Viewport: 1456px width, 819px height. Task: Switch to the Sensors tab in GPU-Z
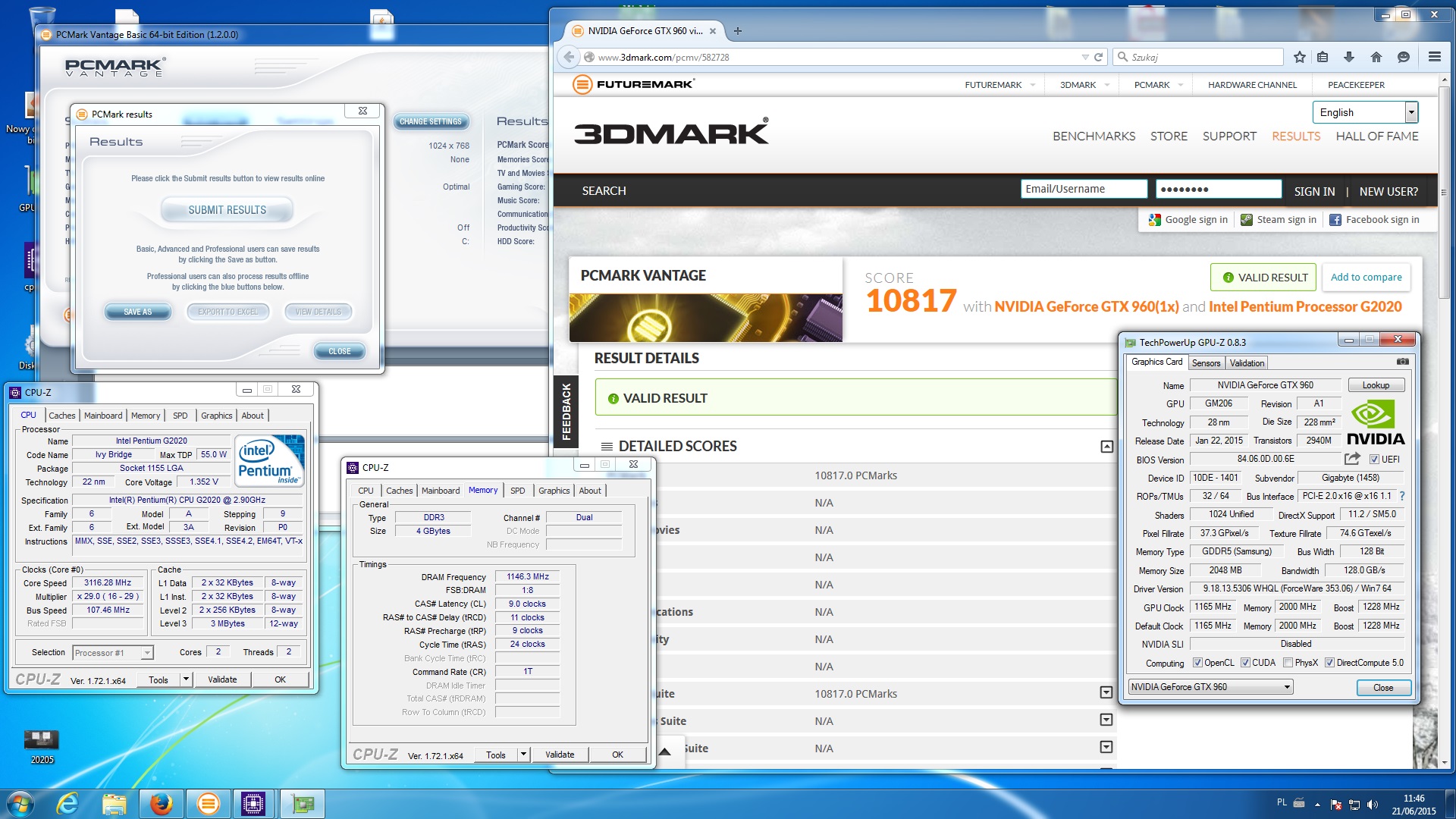click(1206, 363)
